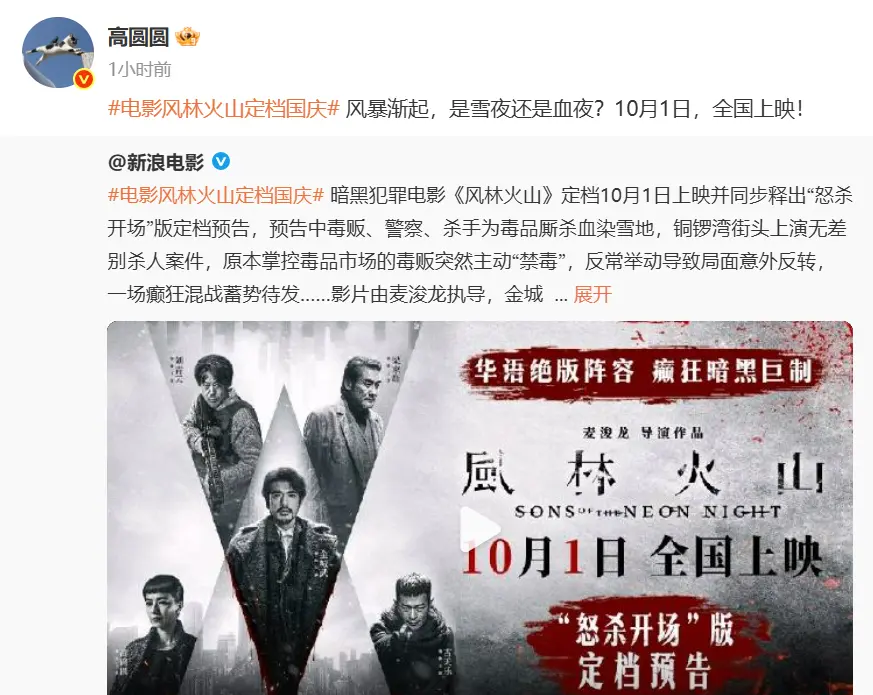This screenshot has height=695, width=873.
Task: Click the reposted post body text
Action: pyautogui.click(x=480, y=244)
